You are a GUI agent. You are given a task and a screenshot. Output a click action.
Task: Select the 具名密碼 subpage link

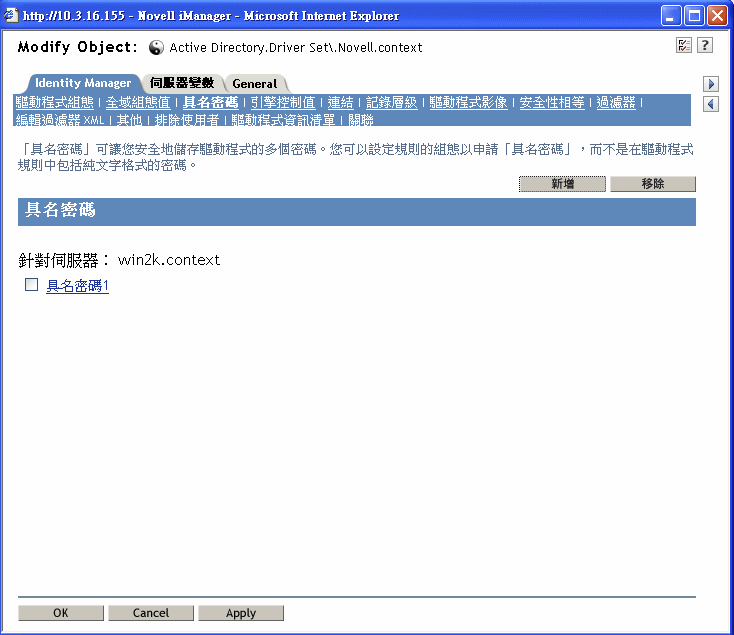[x=210, y=102]
